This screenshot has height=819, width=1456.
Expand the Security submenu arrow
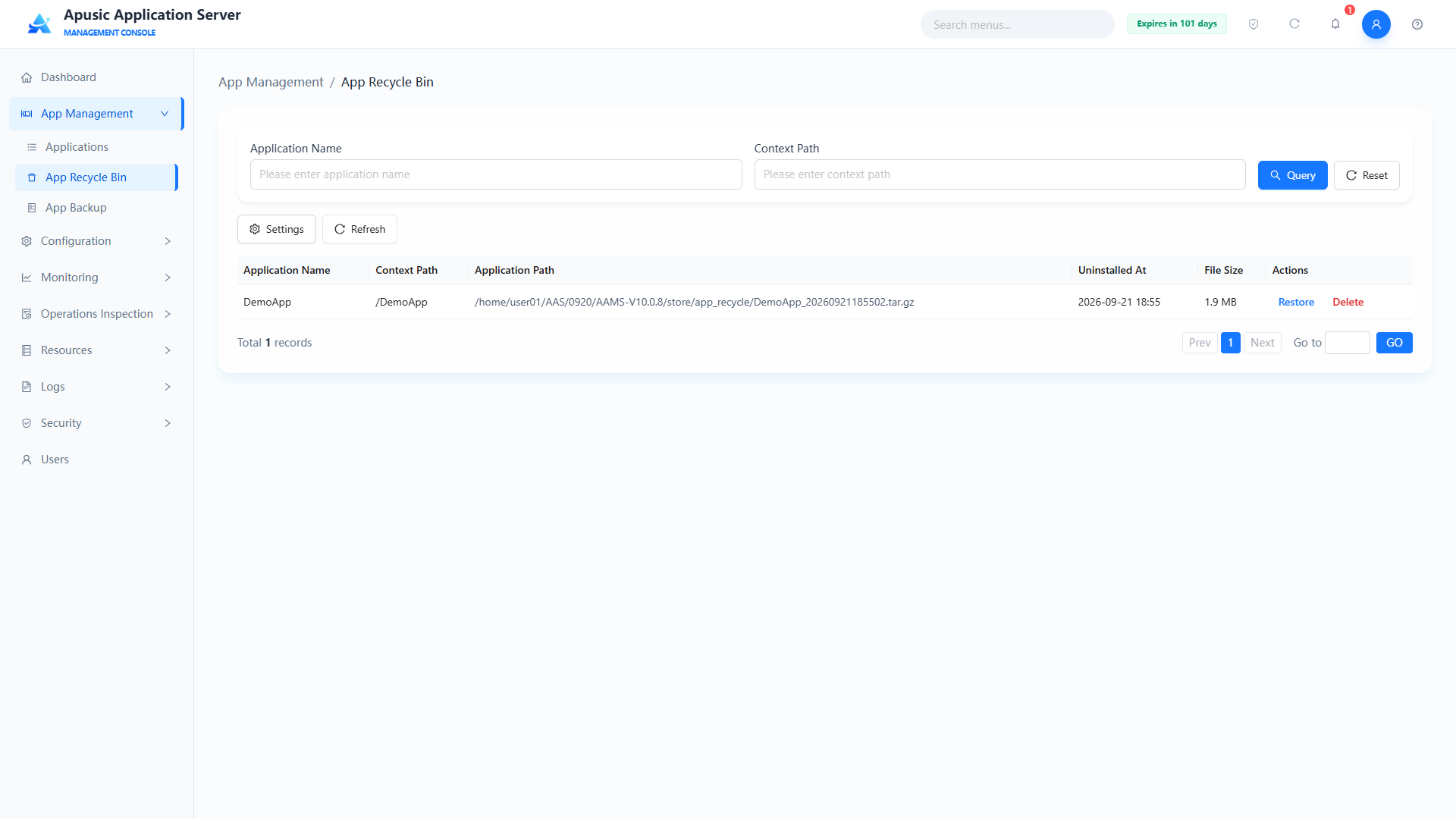[168, 423]
